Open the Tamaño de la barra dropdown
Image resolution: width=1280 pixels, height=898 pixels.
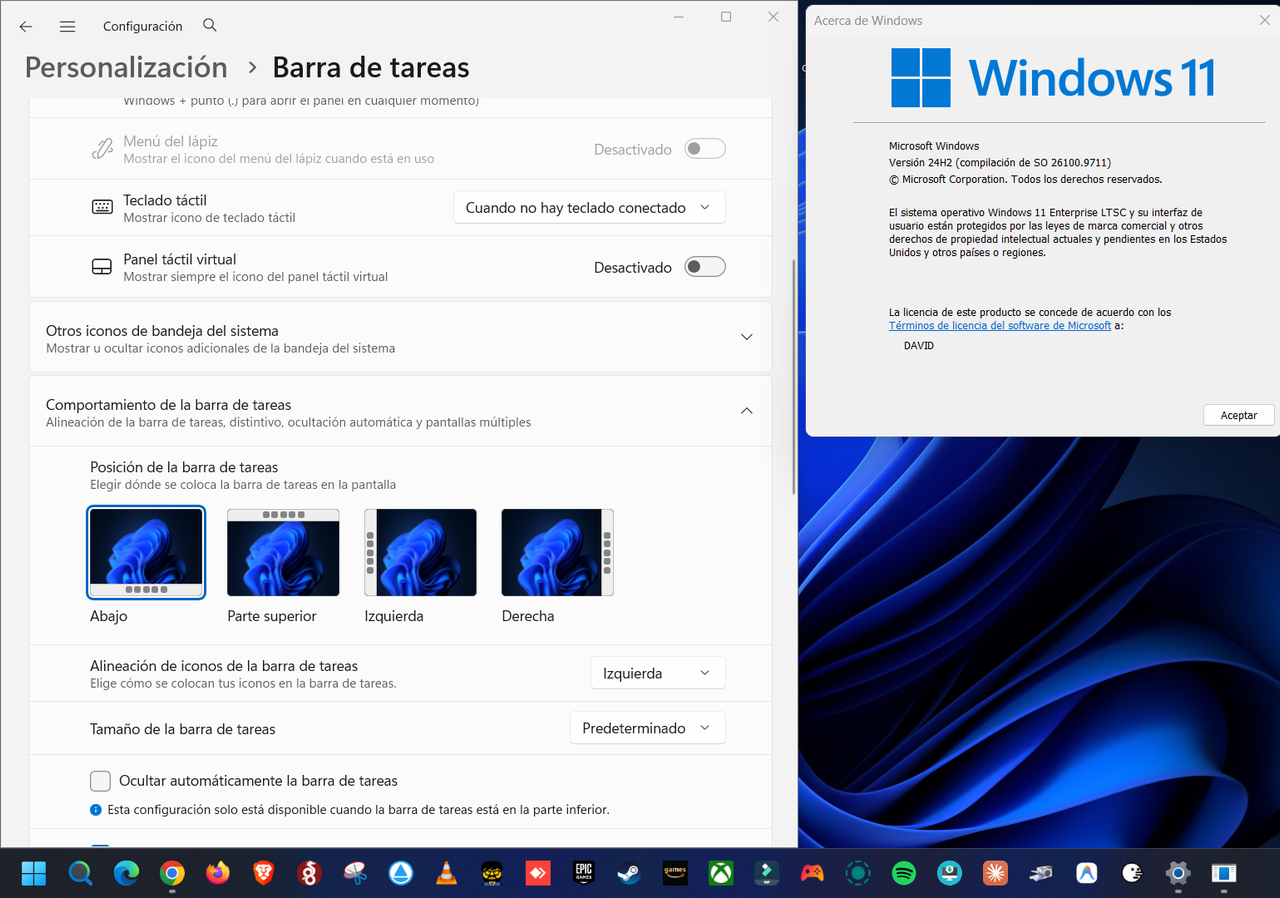648,728
